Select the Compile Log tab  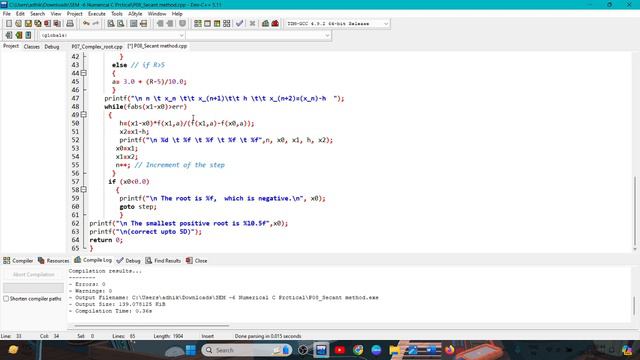point(93,260)
